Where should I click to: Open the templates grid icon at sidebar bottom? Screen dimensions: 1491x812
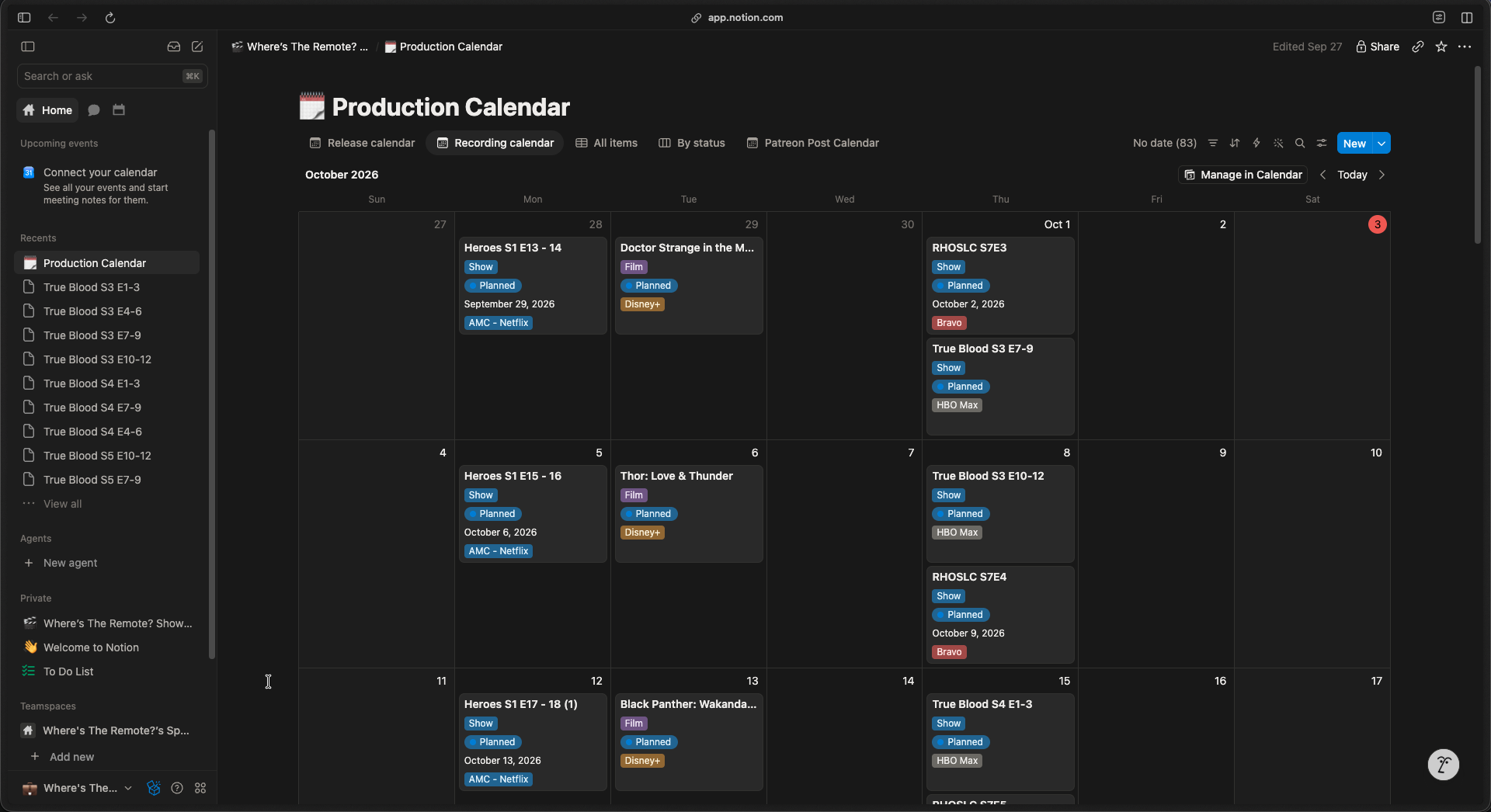pos(200,788)
